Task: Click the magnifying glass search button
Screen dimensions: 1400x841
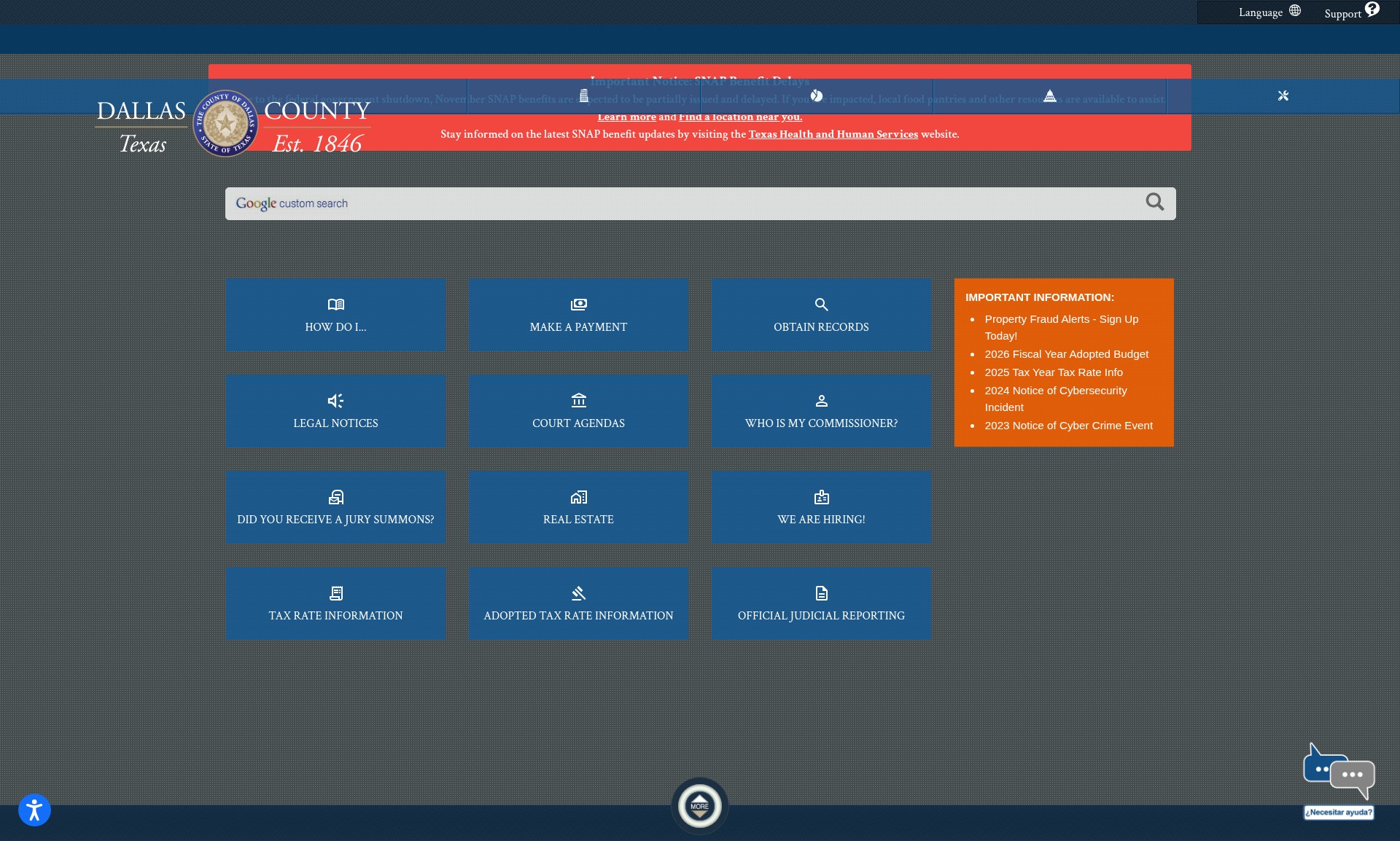Action: [1155, 202]
